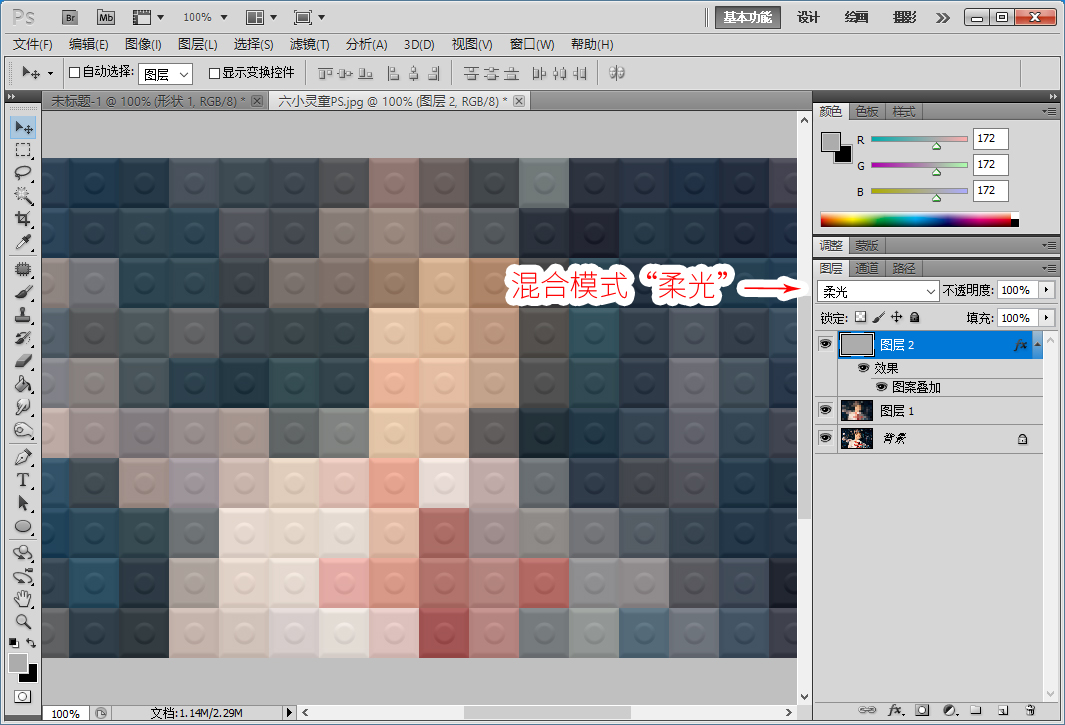
Task: Select the Clone Stamp tool
Action: (23, 315)
